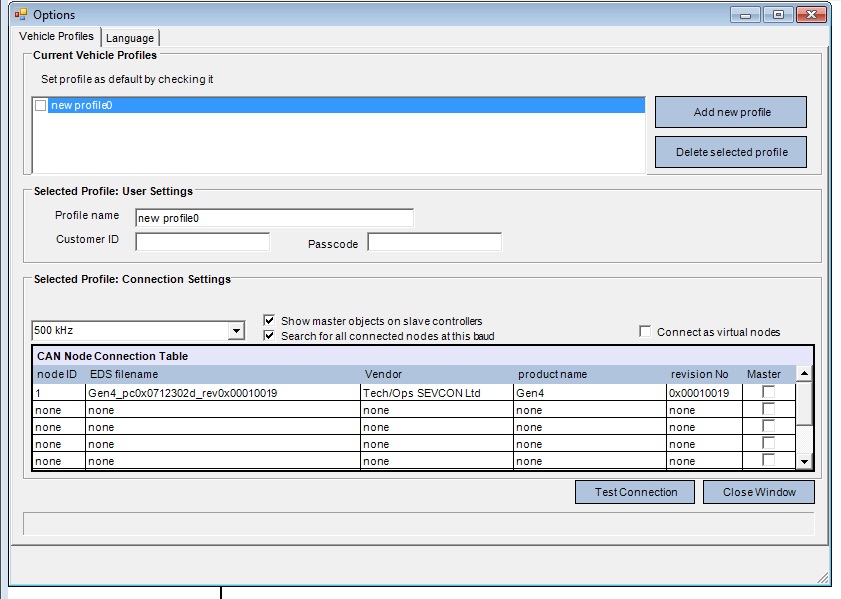Click the node ID column header

point(57,374)
